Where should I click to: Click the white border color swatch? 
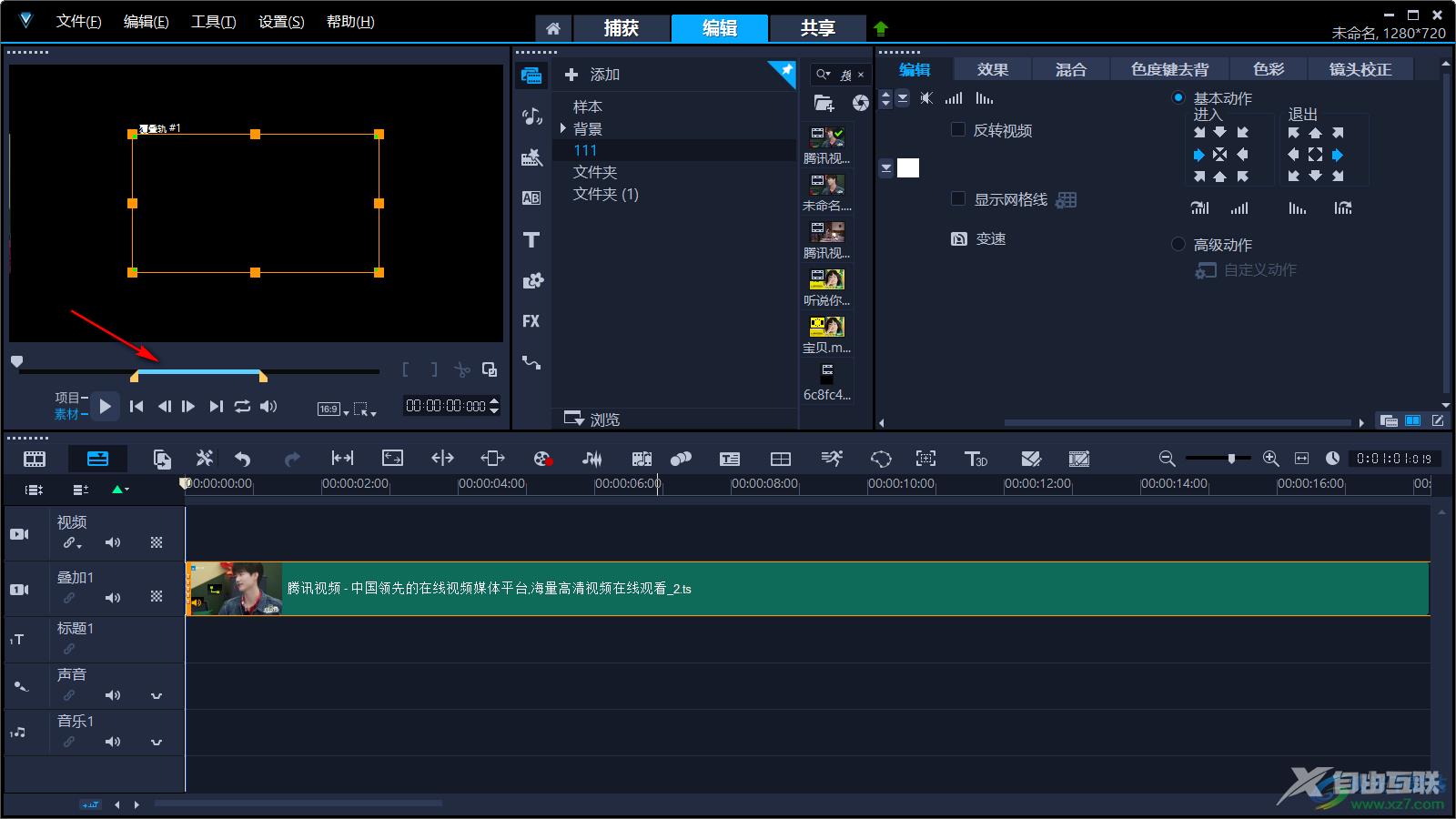point(908,167)
